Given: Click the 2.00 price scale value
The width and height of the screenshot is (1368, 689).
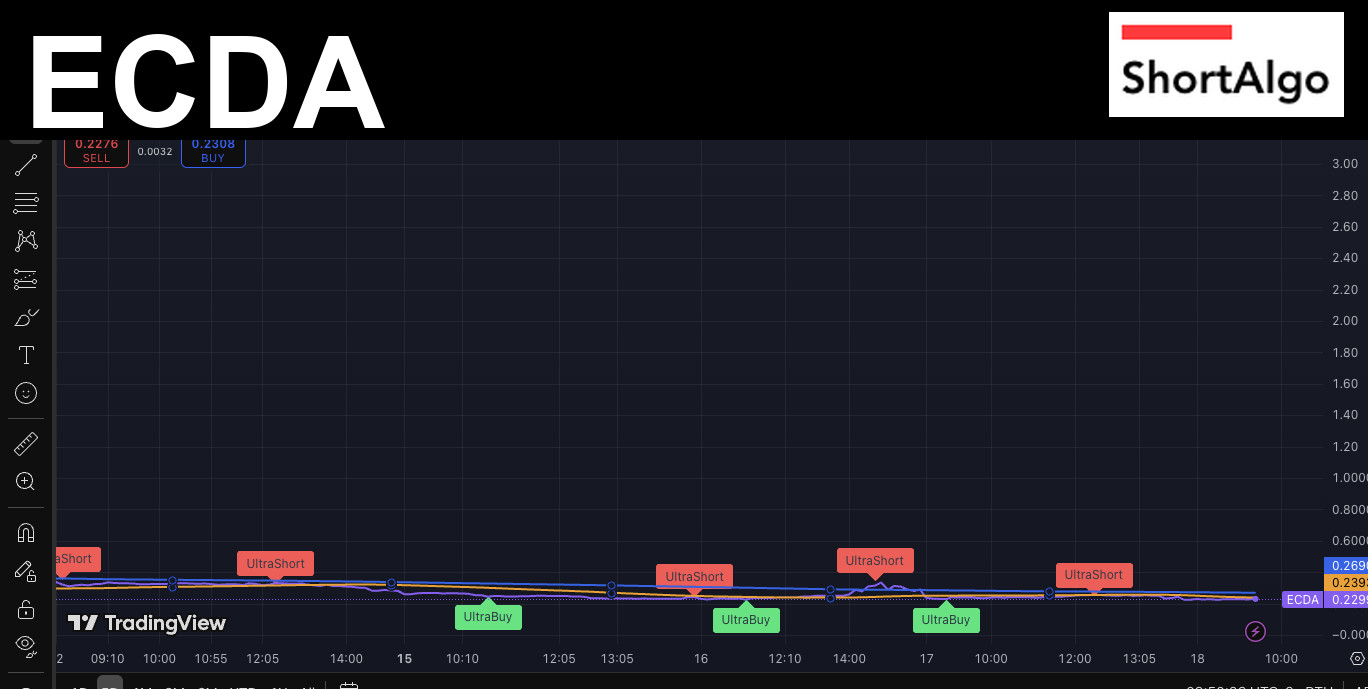Looking at the screenshot, I should coord(1344,321).
